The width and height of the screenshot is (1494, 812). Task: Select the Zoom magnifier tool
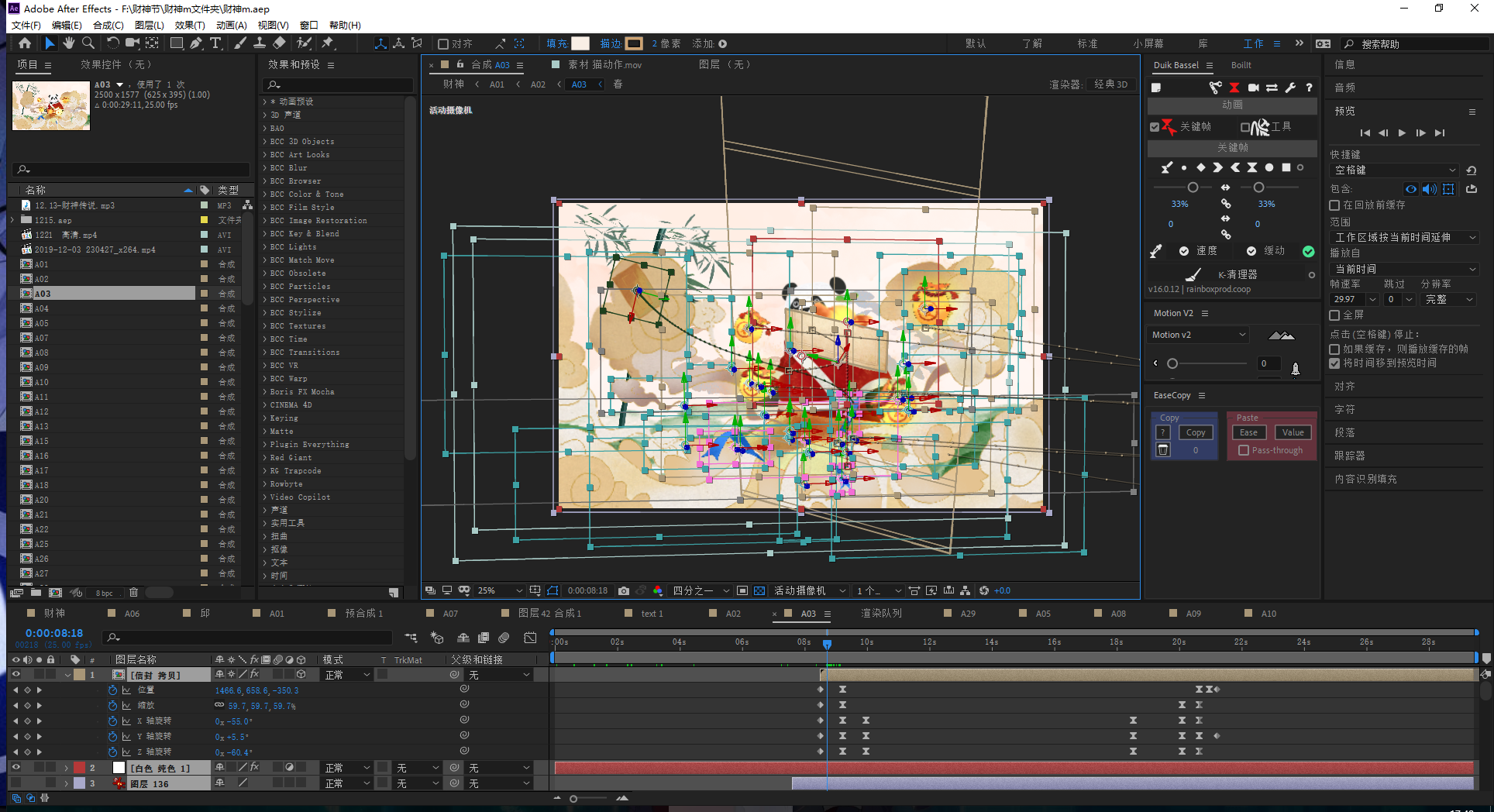pyautogui.click(x=88, y=43)
